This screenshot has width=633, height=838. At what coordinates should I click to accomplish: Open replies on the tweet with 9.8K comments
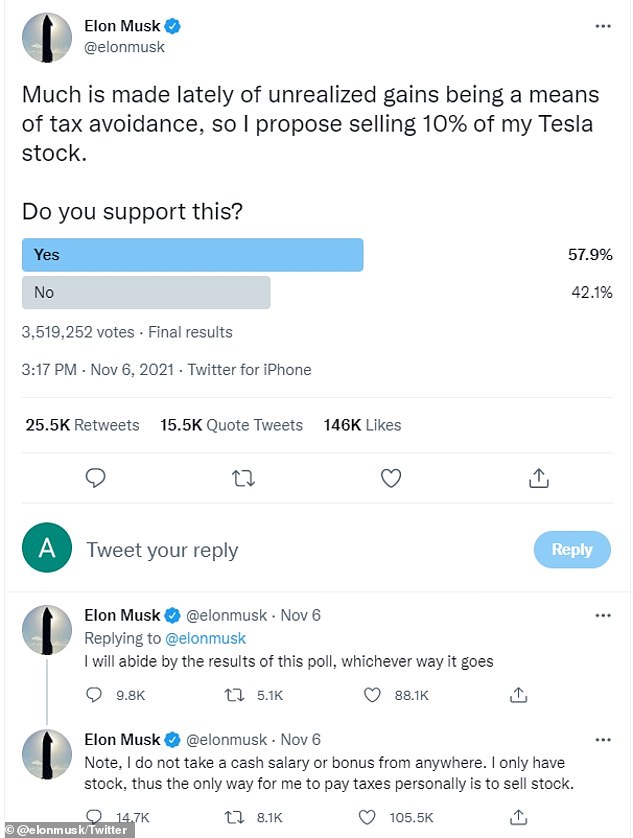pyautogui.click(x=94, y=695)
